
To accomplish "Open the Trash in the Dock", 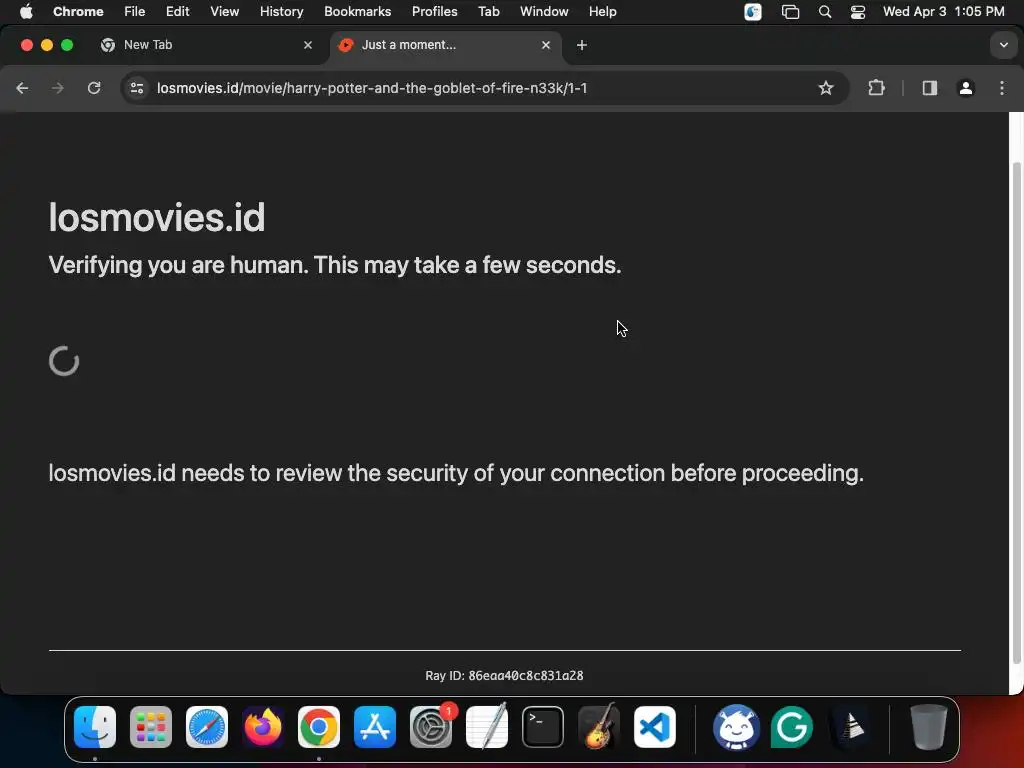I will (929, 727).
